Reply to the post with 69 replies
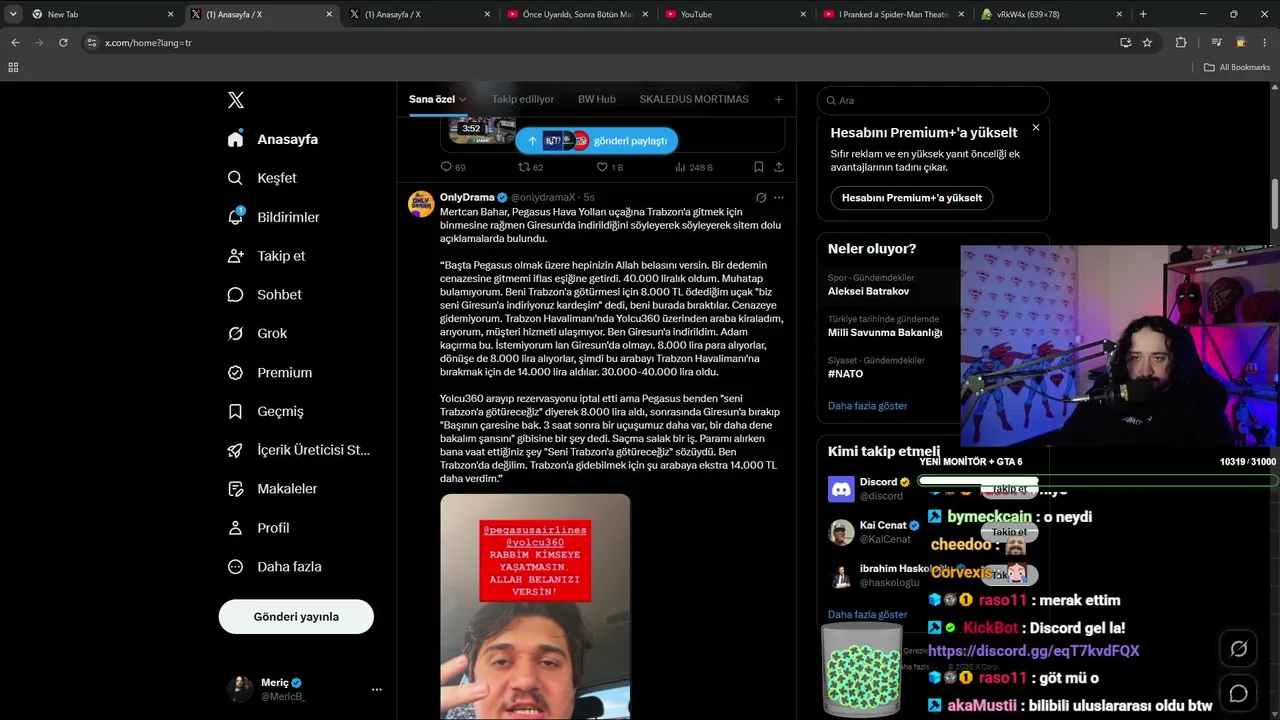1280x720 pixels. [453, 167]
